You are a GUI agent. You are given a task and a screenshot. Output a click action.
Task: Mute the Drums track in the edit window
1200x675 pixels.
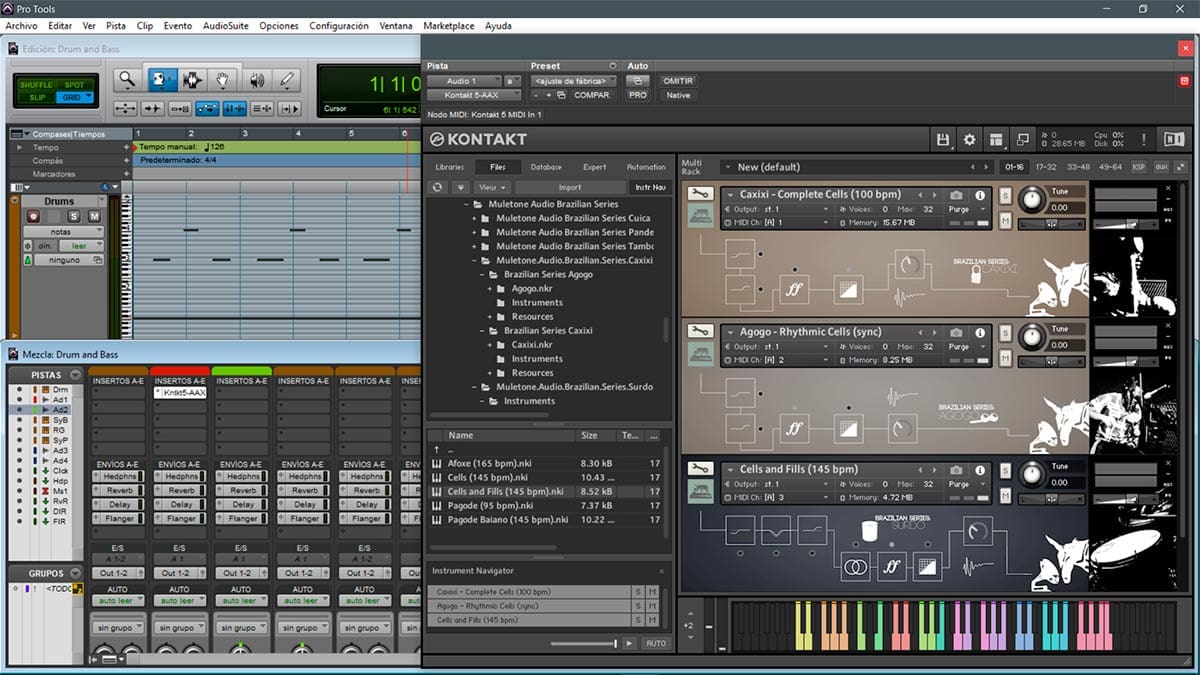coord(94,216)
